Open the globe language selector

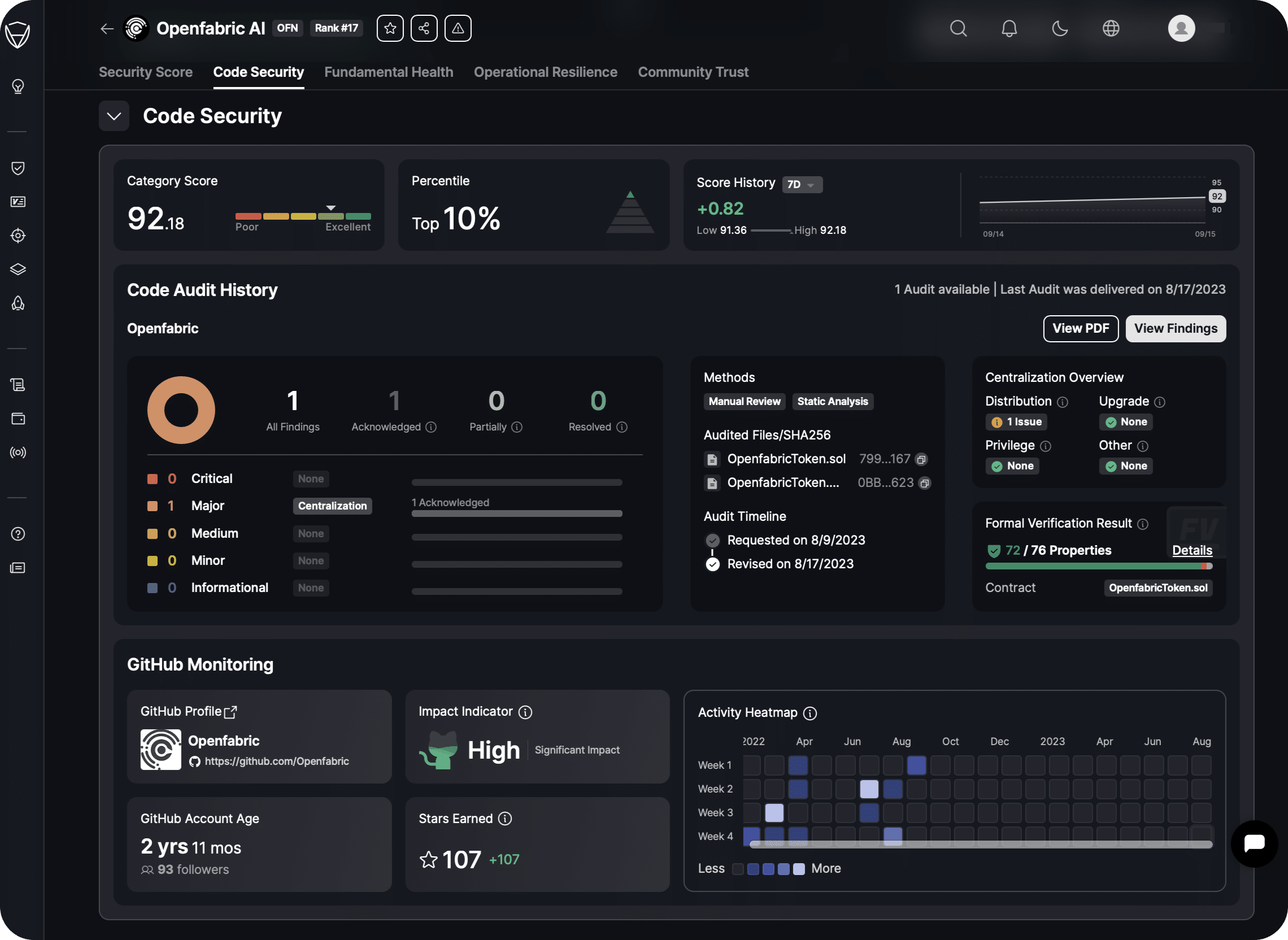coord(1111,28)
